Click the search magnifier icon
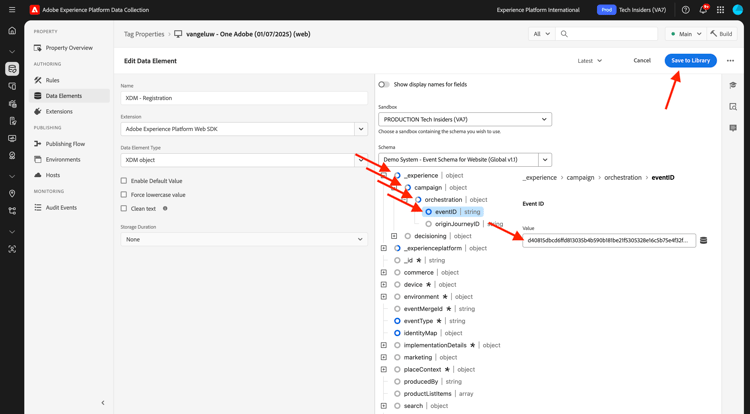The image size is (750, 414). click(x=564, y=34)
